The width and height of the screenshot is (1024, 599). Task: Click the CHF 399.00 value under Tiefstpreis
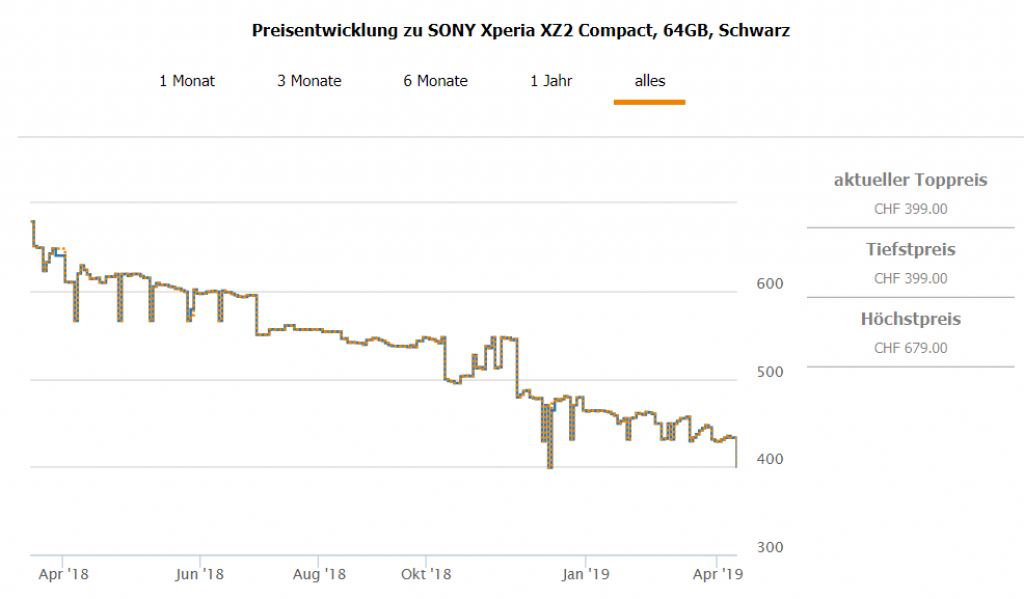[910, 279]
